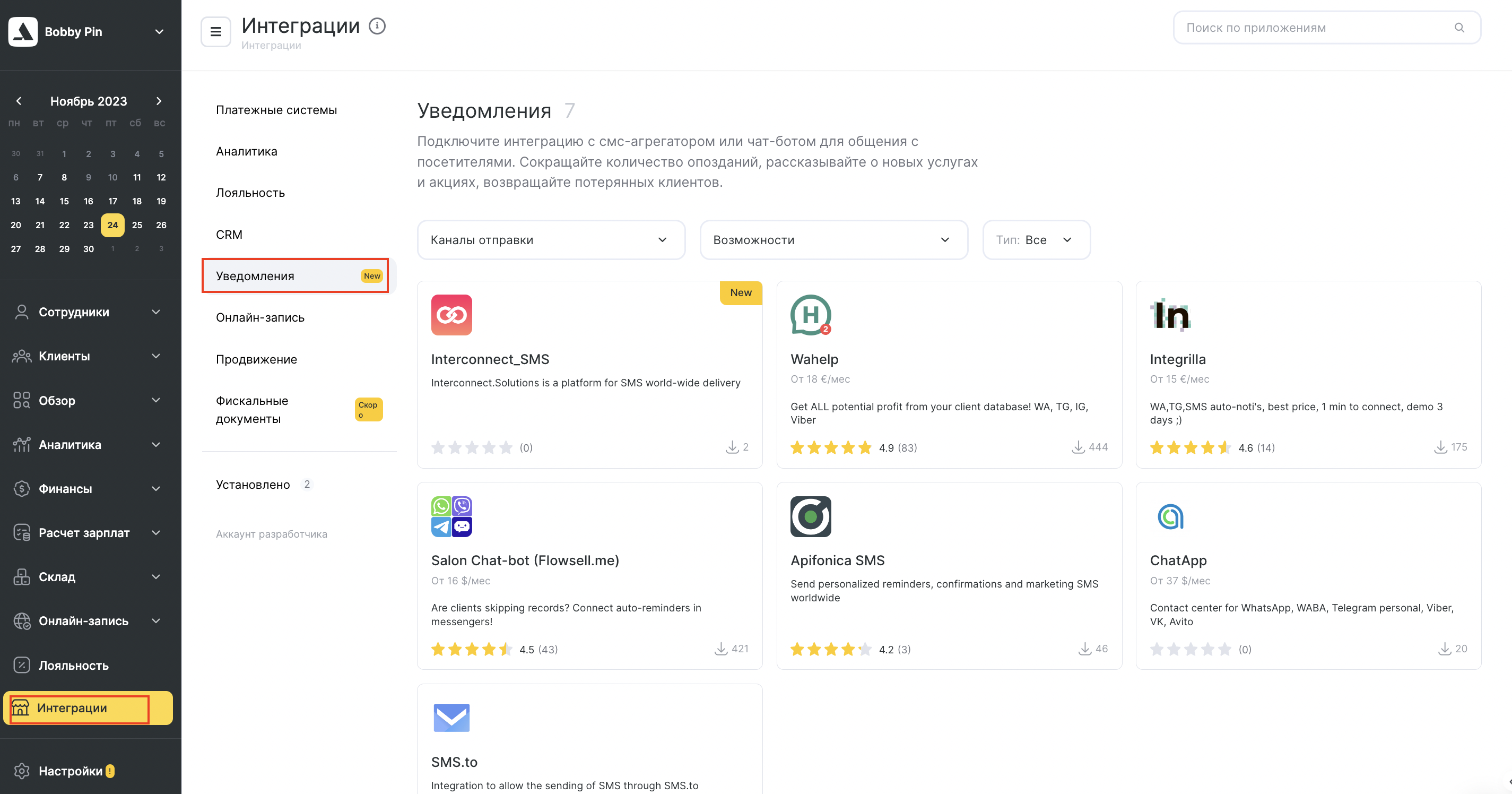This screenshot has height=794, width=1512.
Task: Select Онлайн-запись integrations category
Action: coord(299,318)
